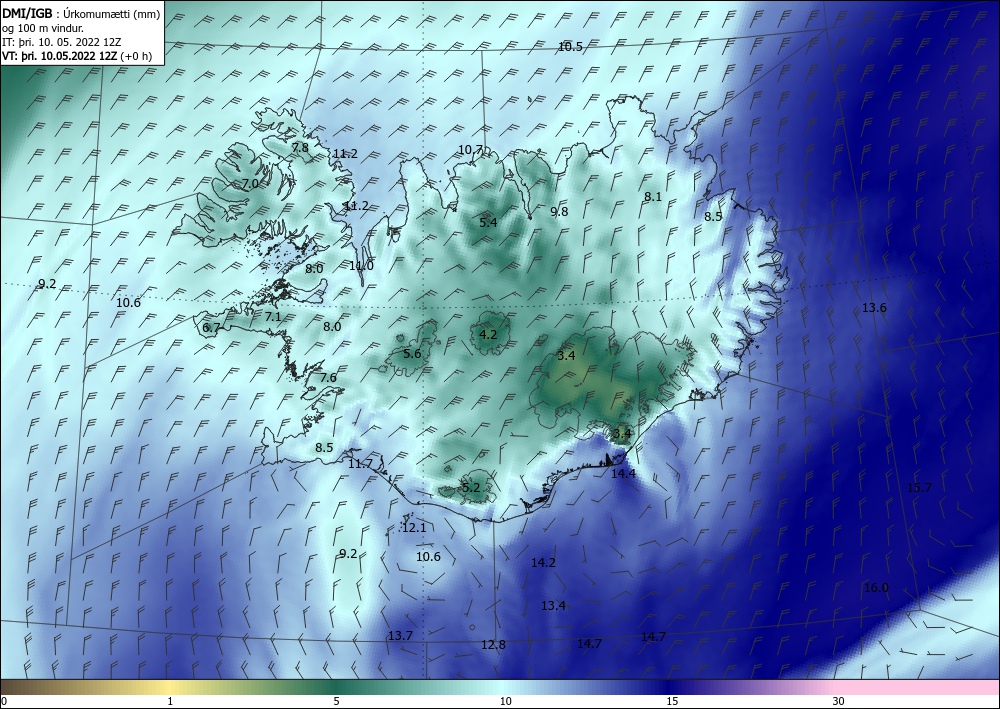Click the 8.1 value in the northeast

coord(652,197)
